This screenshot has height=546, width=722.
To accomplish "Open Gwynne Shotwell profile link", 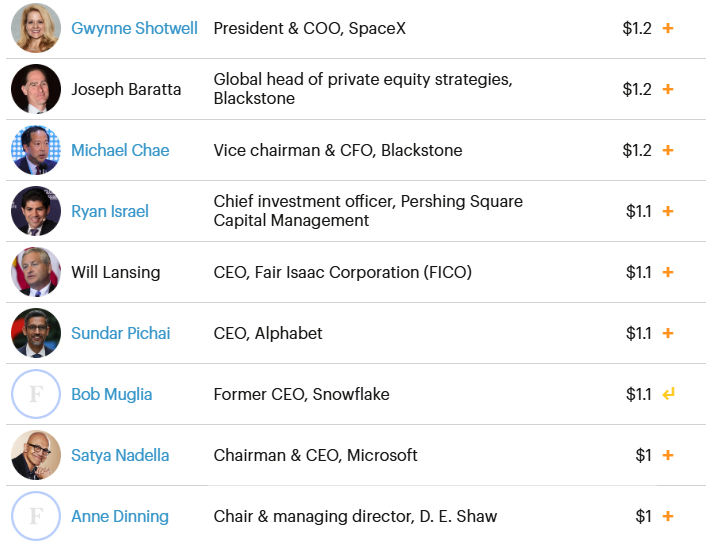I will coord(134,28).
